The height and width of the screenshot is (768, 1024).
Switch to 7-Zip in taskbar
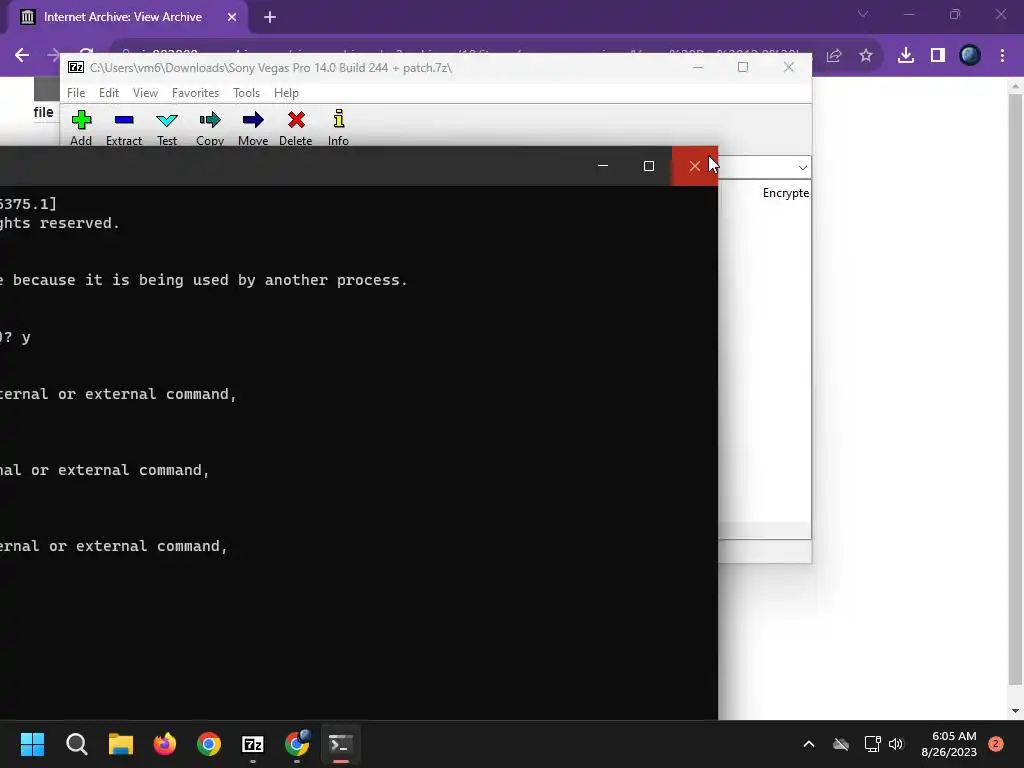coord(253,744)
